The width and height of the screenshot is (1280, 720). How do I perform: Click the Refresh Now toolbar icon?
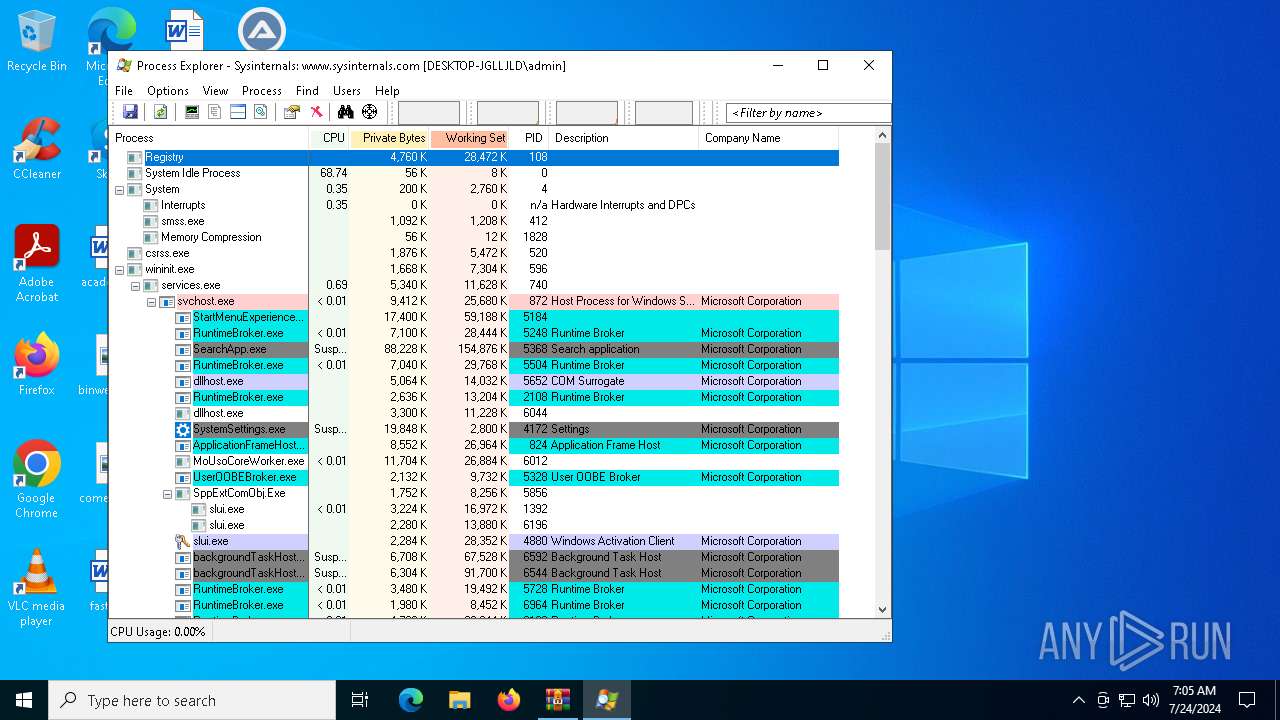point(159,112)
